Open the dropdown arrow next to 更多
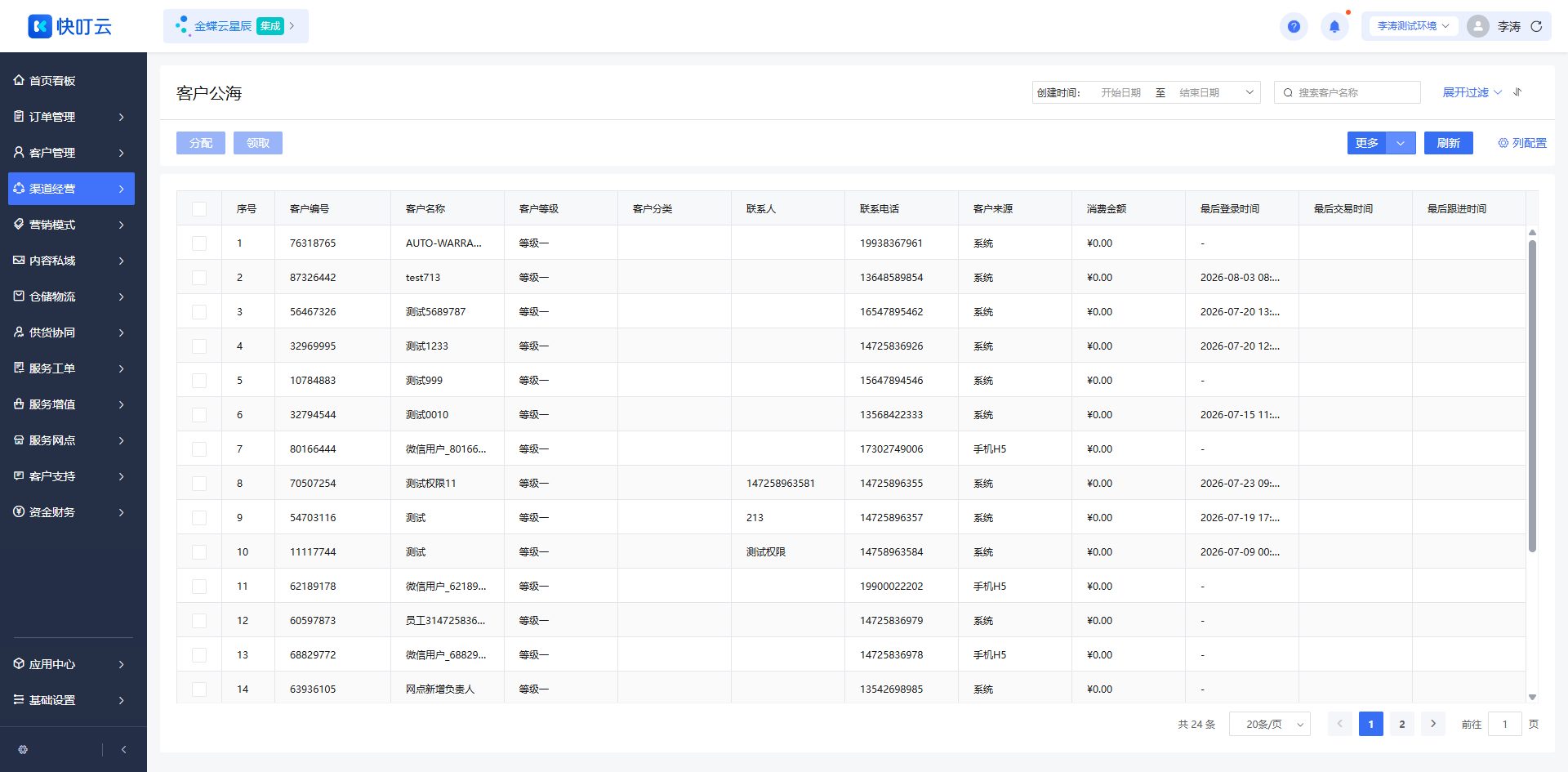 1401,143
